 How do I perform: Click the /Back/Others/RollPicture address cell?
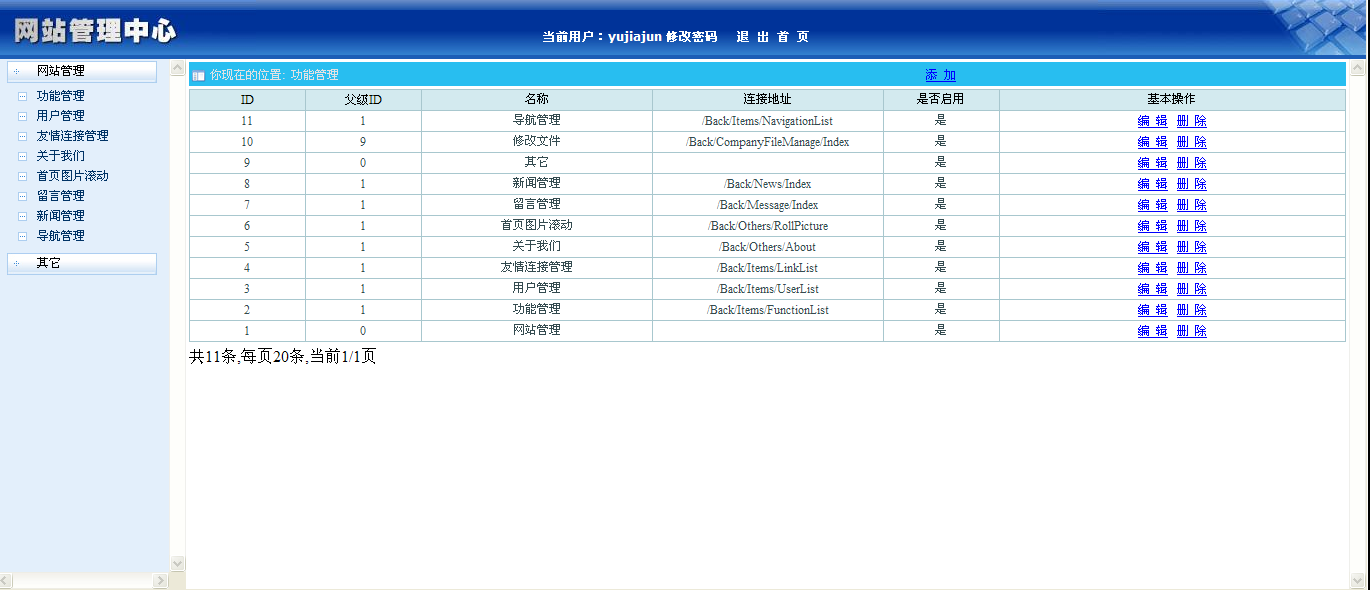[768, 226]
